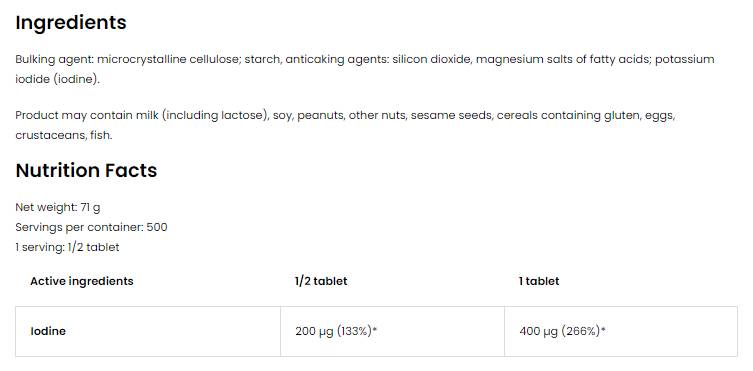Select the Iodine row label
Screen dimensions: 753x371
[48, 331]
